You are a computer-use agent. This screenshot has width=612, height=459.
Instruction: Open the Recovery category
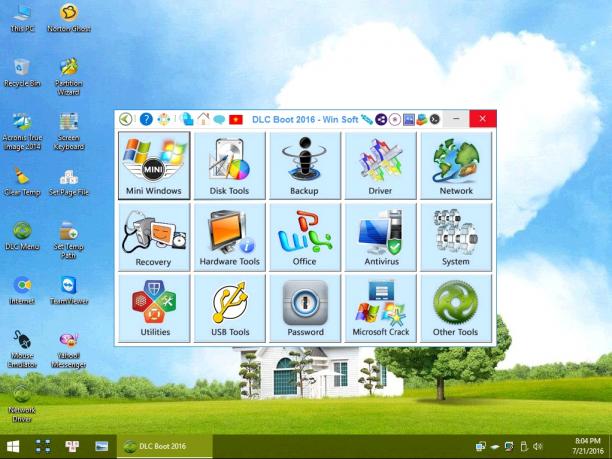(x=154, y=237)
